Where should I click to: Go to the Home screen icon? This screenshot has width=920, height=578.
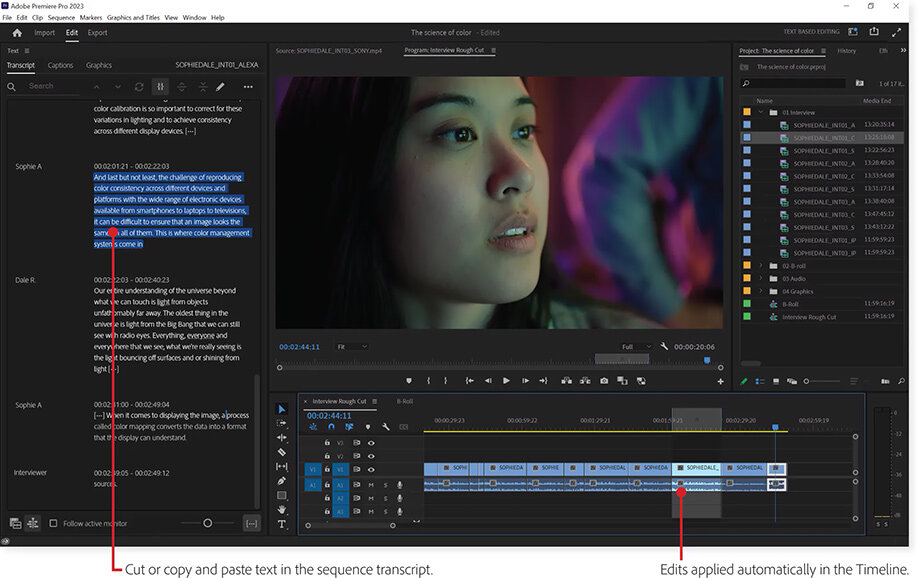pyautogui.click(x=17, y=33)
